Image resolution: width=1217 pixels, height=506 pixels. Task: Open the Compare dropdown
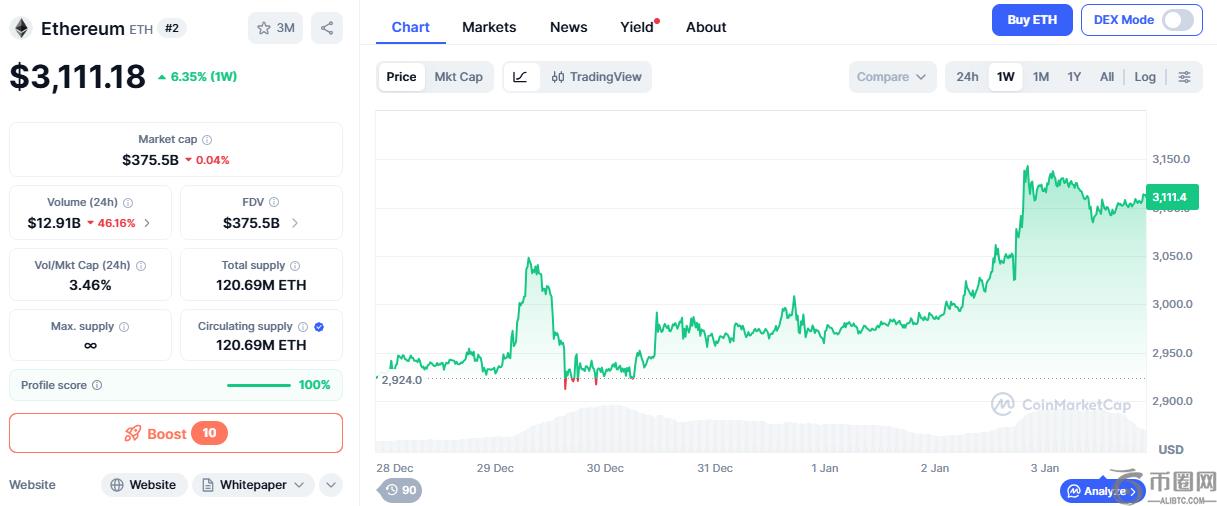point(892,77)
